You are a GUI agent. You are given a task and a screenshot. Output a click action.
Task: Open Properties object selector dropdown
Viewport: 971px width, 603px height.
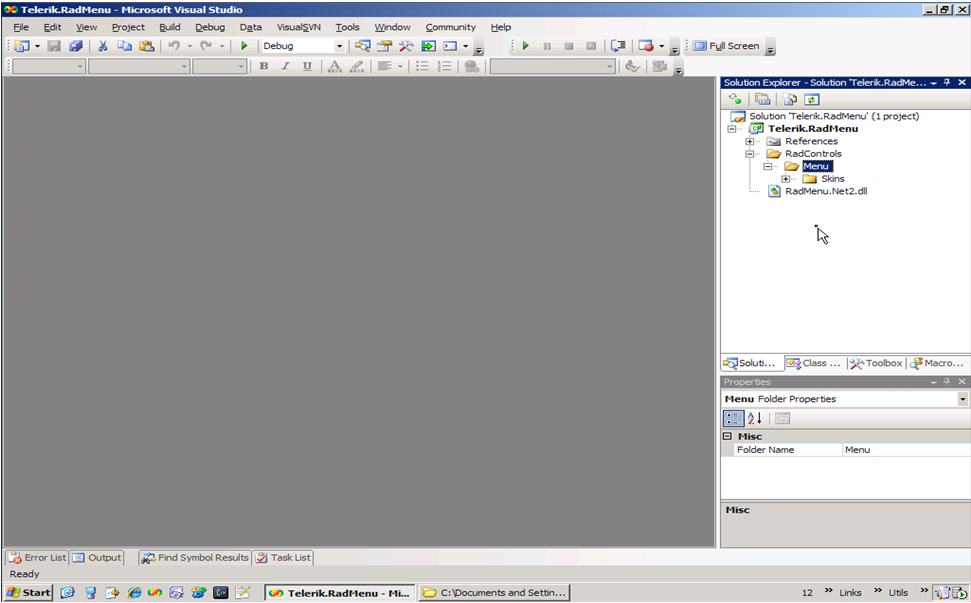point(962,399)
